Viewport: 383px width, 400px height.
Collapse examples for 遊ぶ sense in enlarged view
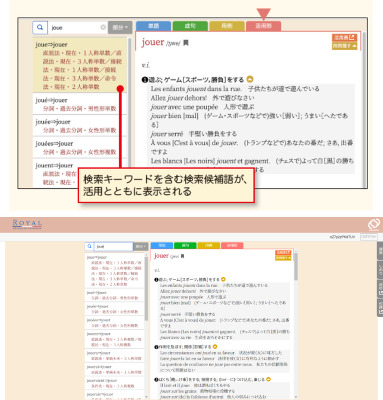coord(250,79)
